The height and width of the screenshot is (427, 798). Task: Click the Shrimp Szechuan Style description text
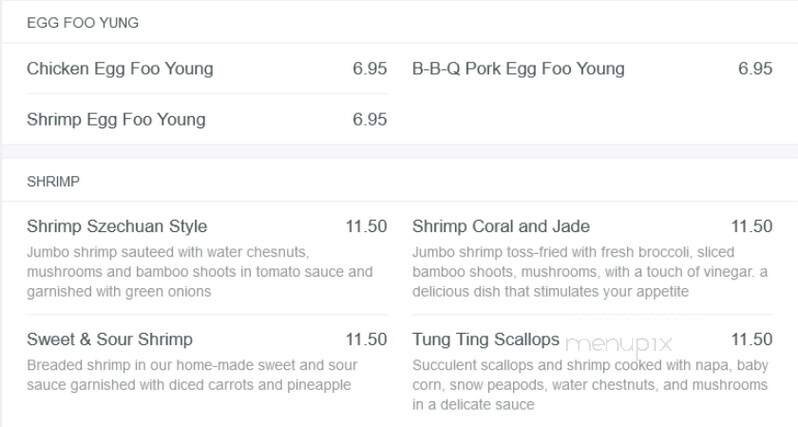tap(200, 271)
